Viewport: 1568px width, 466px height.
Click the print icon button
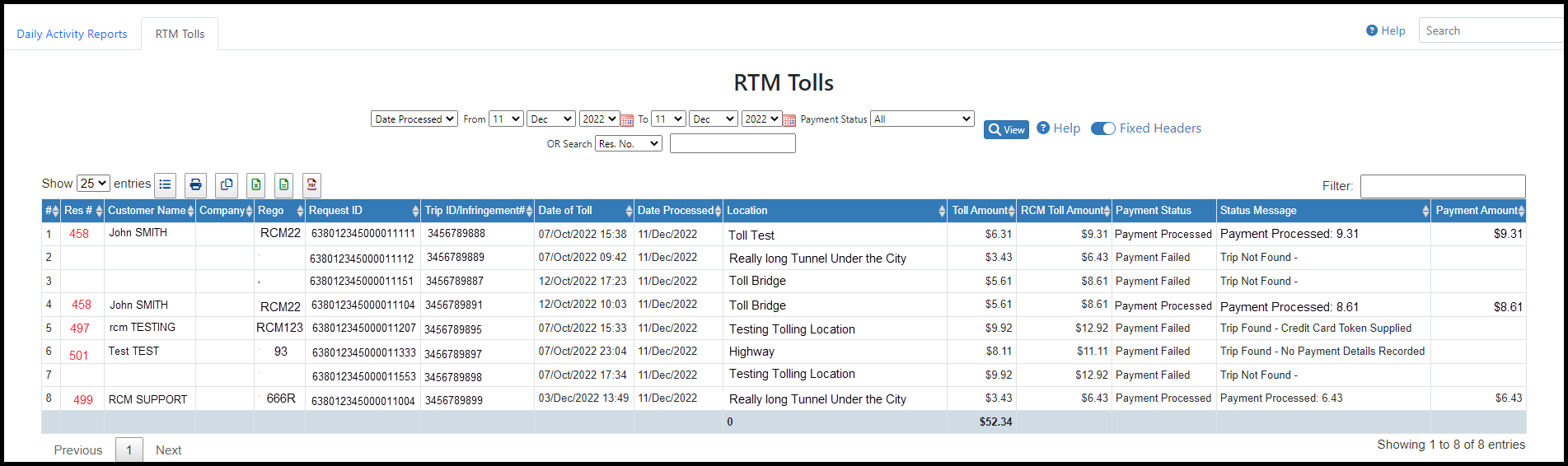click(x=195, y=185)
